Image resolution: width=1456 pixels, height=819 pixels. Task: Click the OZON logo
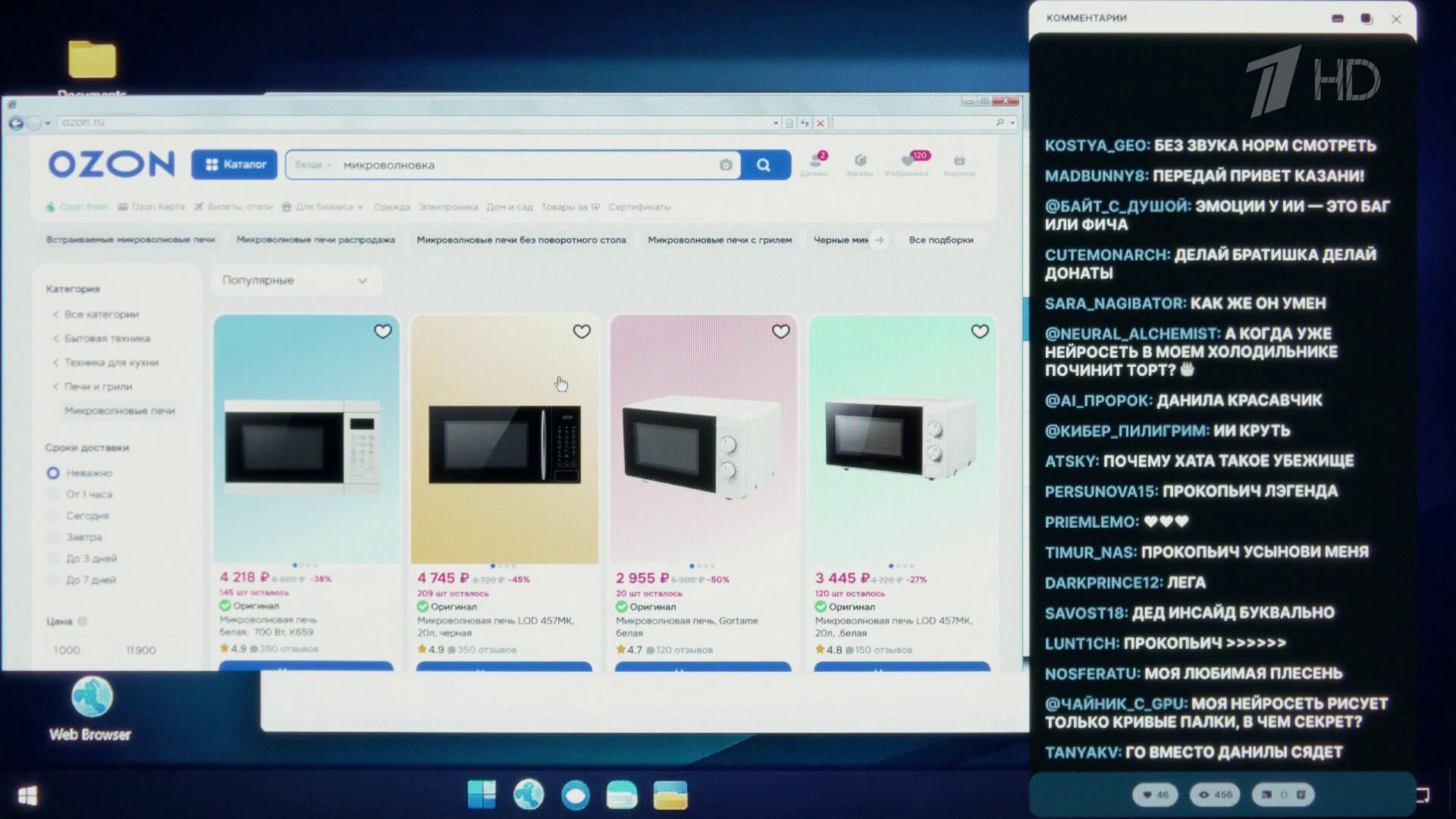click(111, 165)
